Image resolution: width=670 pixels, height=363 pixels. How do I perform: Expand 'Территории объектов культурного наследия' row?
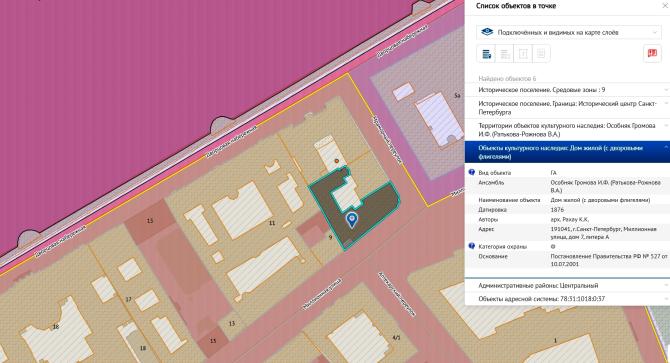coord(567,130)
